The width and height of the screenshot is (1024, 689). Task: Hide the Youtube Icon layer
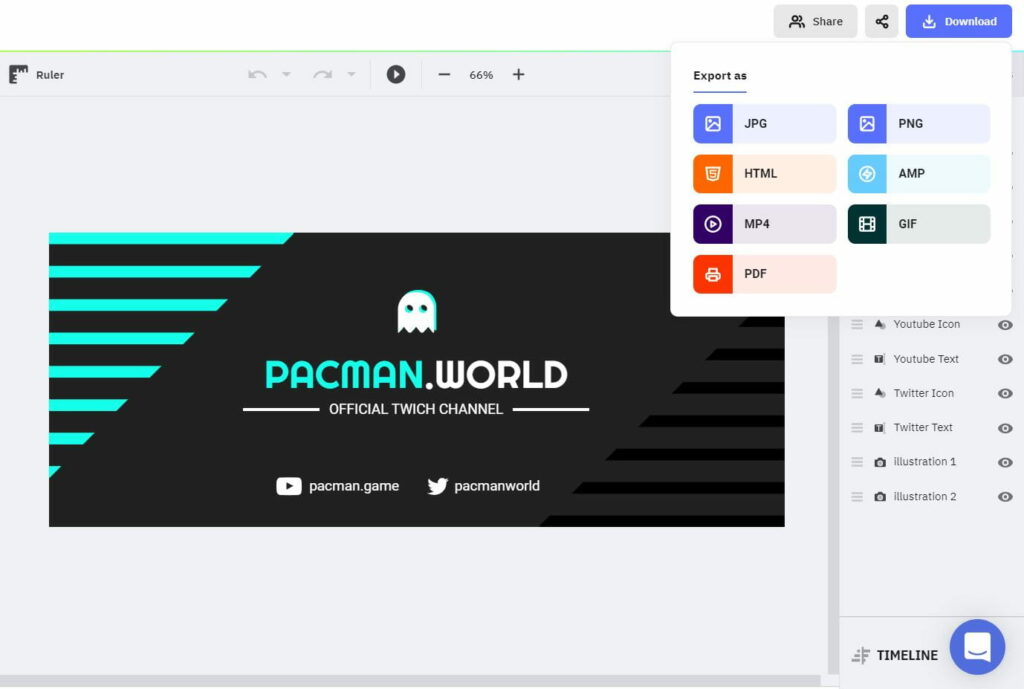pos(1005,324)
